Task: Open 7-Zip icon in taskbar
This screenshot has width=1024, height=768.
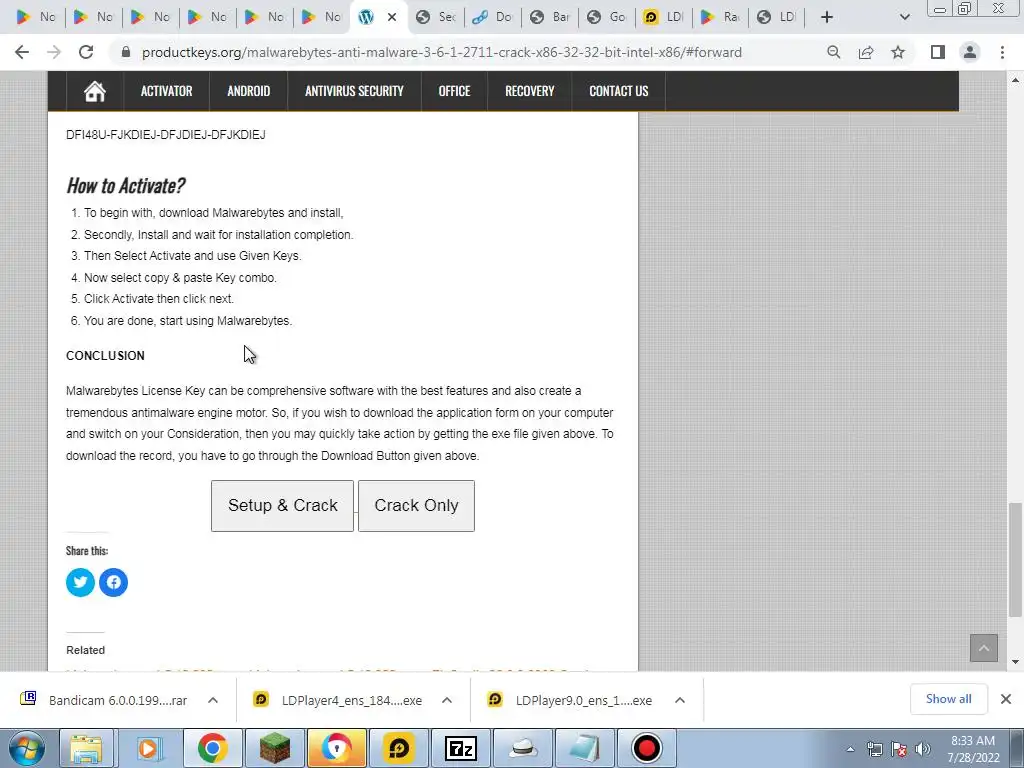Action: (x=460, y=748)
